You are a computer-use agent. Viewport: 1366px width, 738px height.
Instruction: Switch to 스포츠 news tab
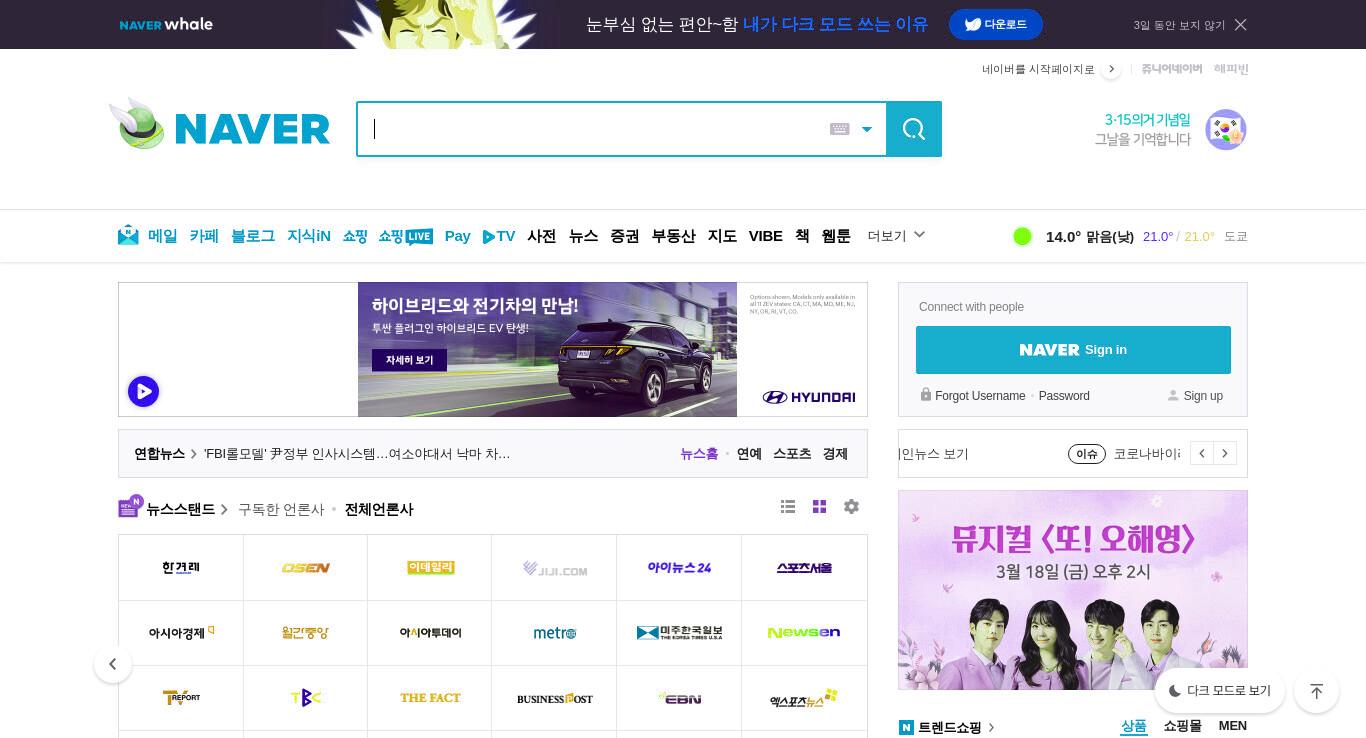point(792,454)
